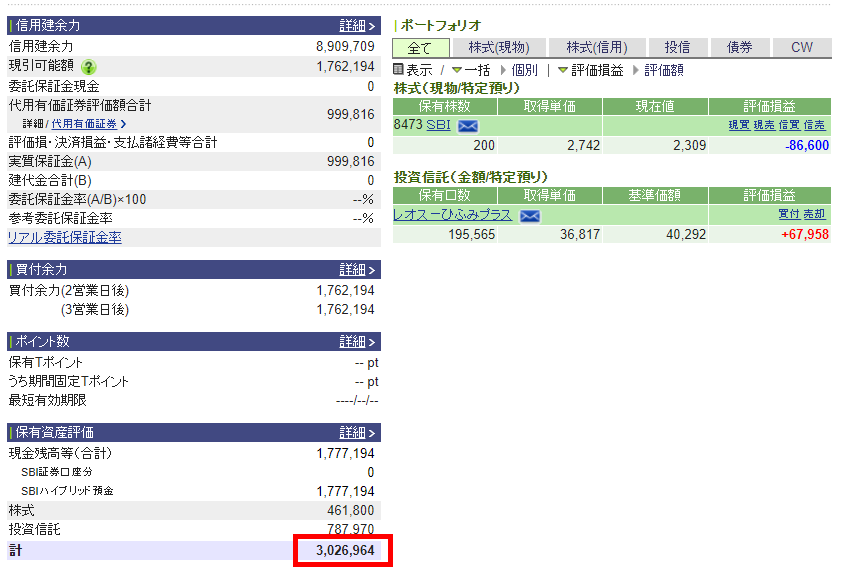The width and height of the screenshot is (844, 567).
Task: Click 信買 for SBI stock
Action: [x=789, y=125]
